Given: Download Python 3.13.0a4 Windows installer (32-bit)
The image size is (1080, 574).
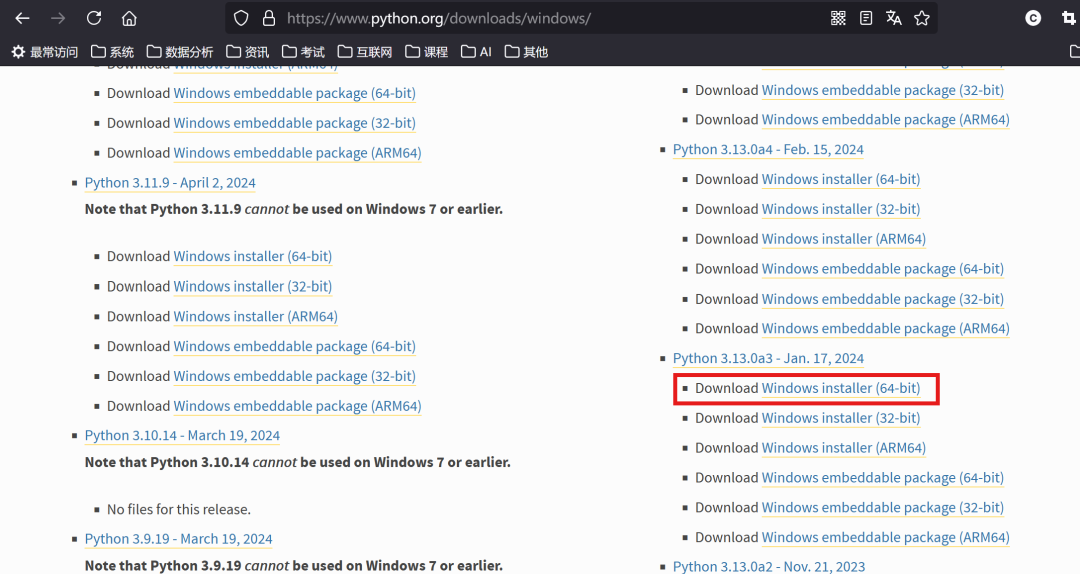Looking at the screenshot, I should 841,209.
